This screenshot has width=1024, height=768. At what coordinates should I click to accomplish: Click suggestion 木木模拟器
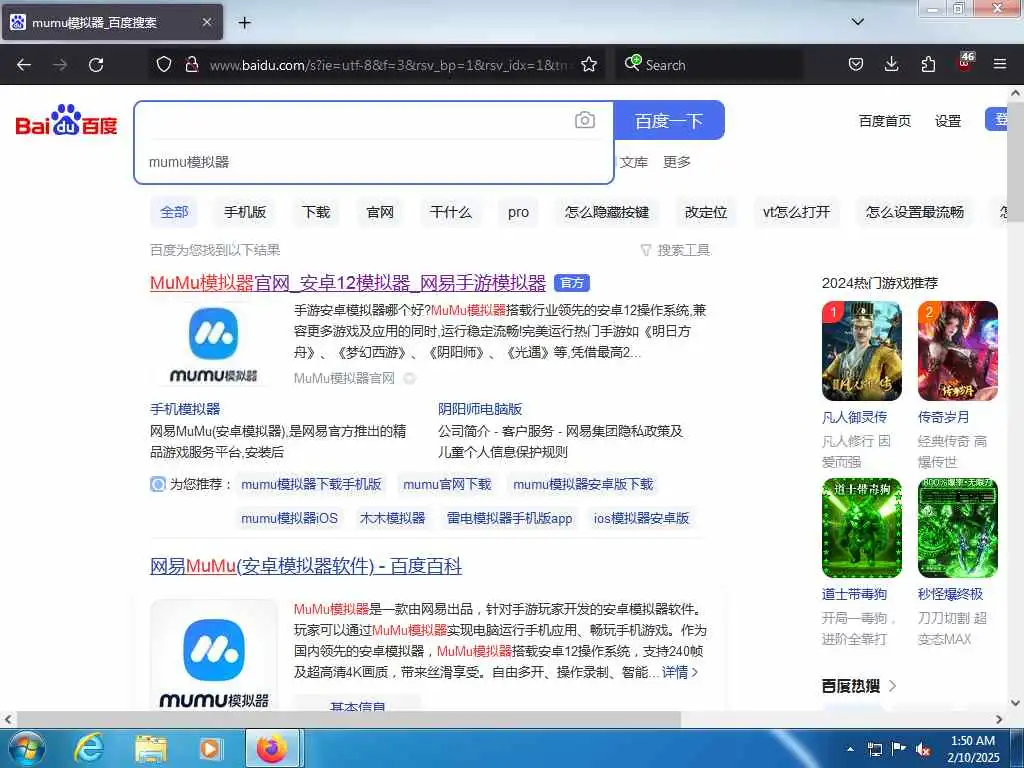pos(392,518)
